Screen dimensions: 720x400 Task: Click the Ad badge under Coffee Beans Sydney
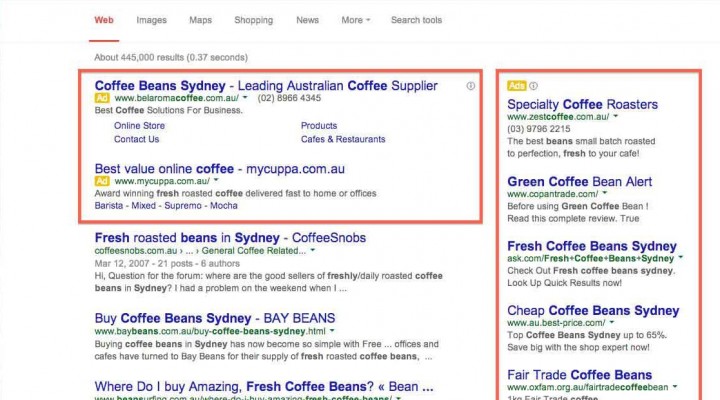pos(102,98)
